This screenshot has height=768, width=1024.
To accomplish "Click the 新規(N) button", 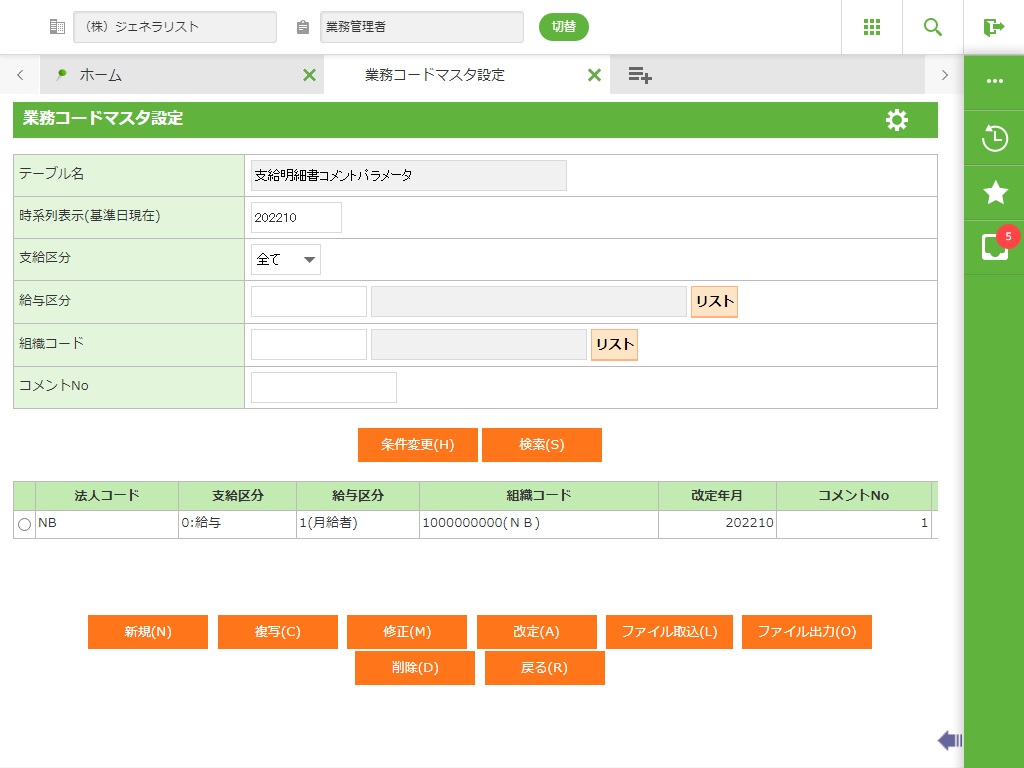I will pyautogui.click(x=148, y=632).
